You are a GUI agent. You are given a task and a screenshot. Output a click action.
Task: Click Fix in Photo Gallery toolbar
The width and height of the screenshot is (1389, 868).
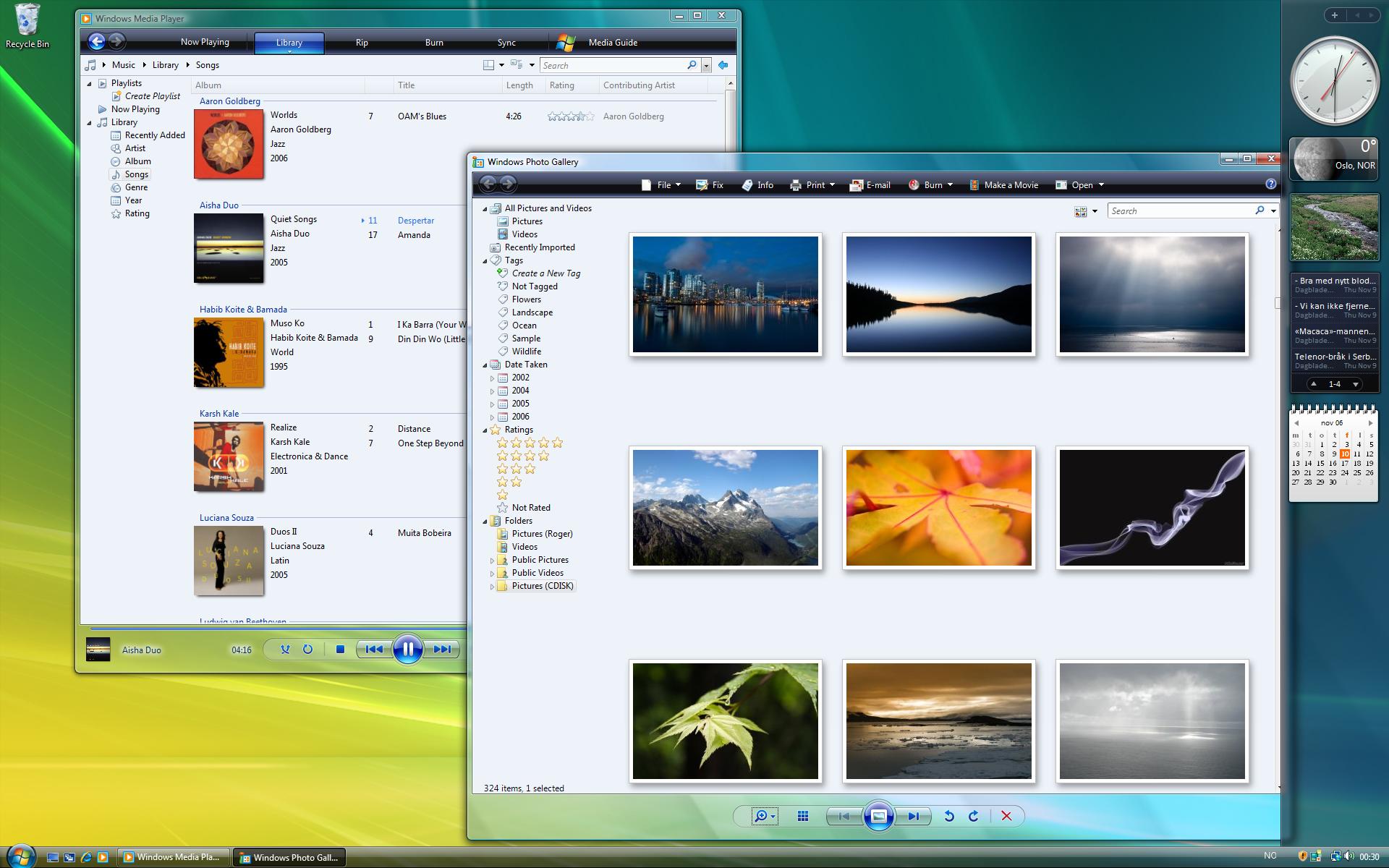pyautogui.click(x=710, y=185)
